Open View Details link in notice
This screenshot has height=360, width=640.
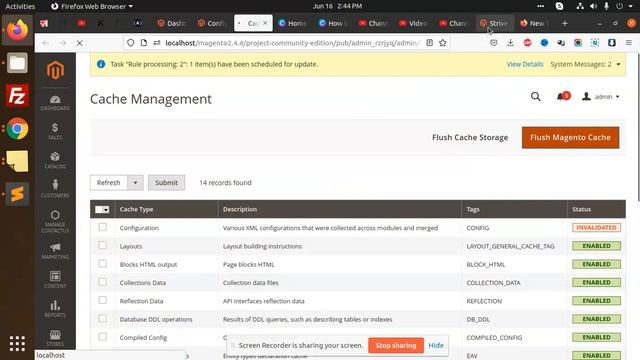point(524,64)
